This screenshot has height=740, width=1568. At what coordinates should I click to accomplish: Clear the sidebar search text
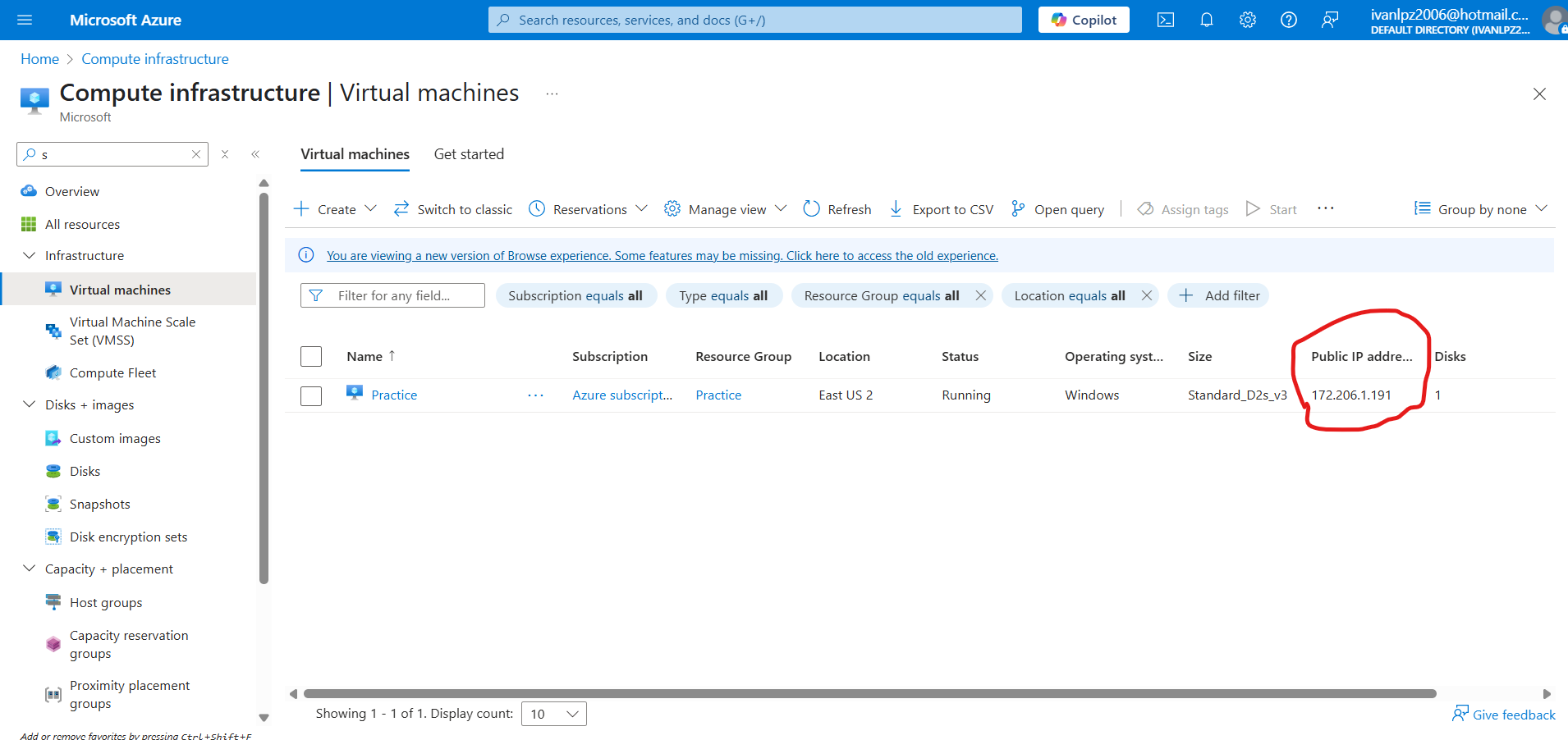196,154
